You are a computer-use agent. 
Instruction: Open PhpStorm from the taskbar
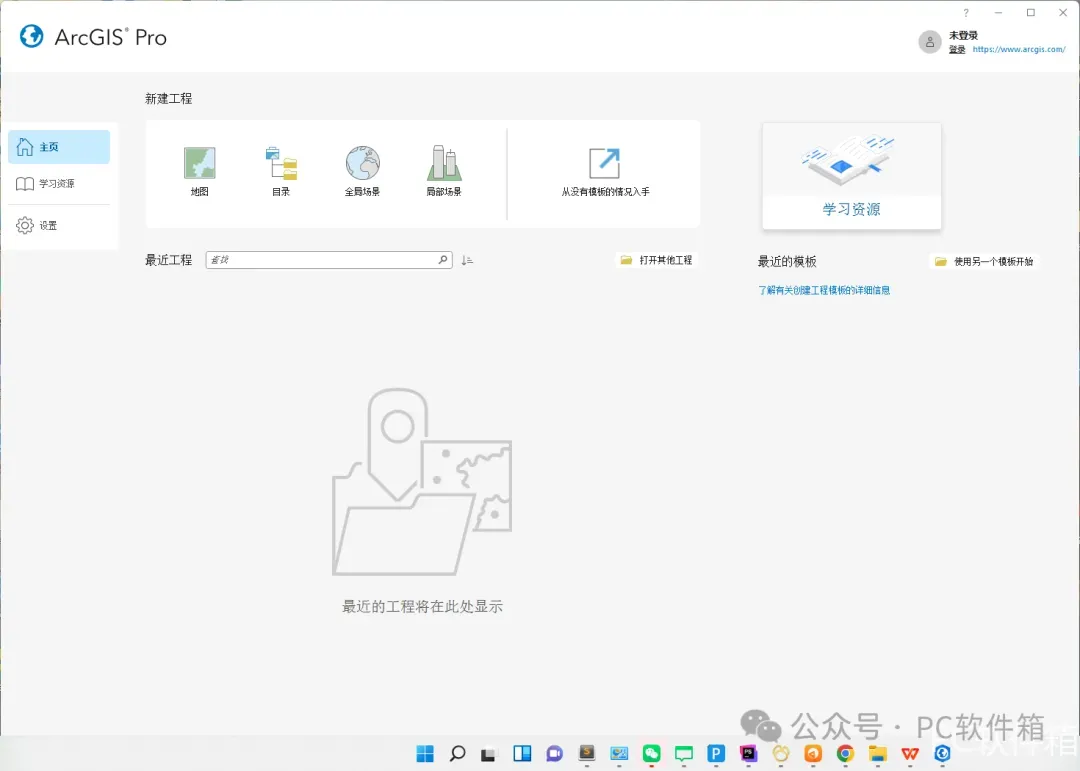pyautogui.click(x=749, y=754)
